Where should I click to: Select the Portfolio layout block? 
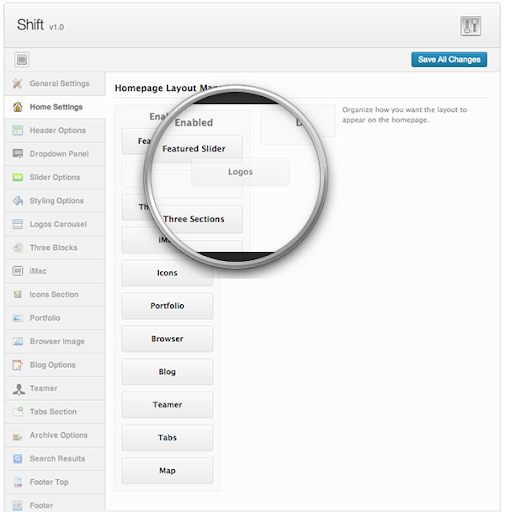tap(167, 306)
